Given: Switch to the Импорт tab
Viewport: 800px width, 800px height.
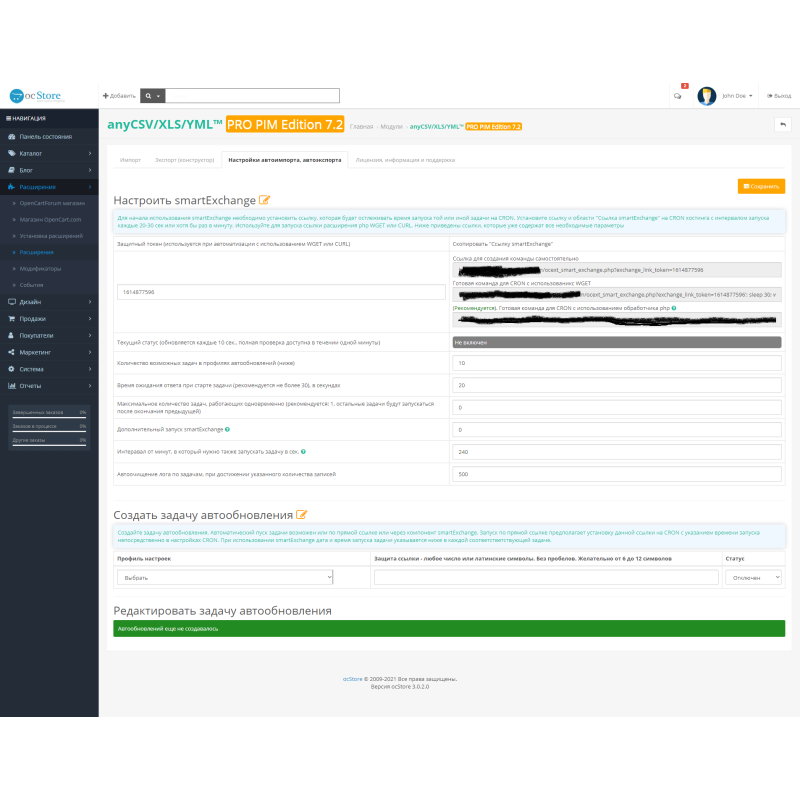Looking at the screenshot, I should pos(131,159).
